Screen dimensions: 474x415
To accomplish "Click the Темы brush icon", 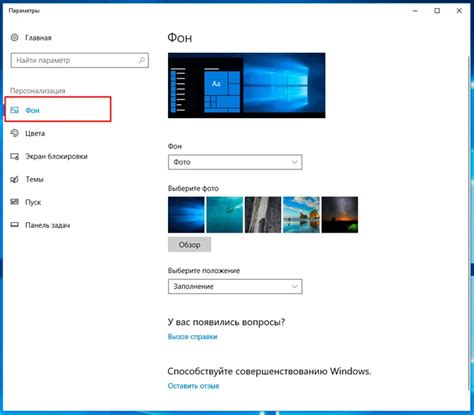I will click(x=14, y=179).
